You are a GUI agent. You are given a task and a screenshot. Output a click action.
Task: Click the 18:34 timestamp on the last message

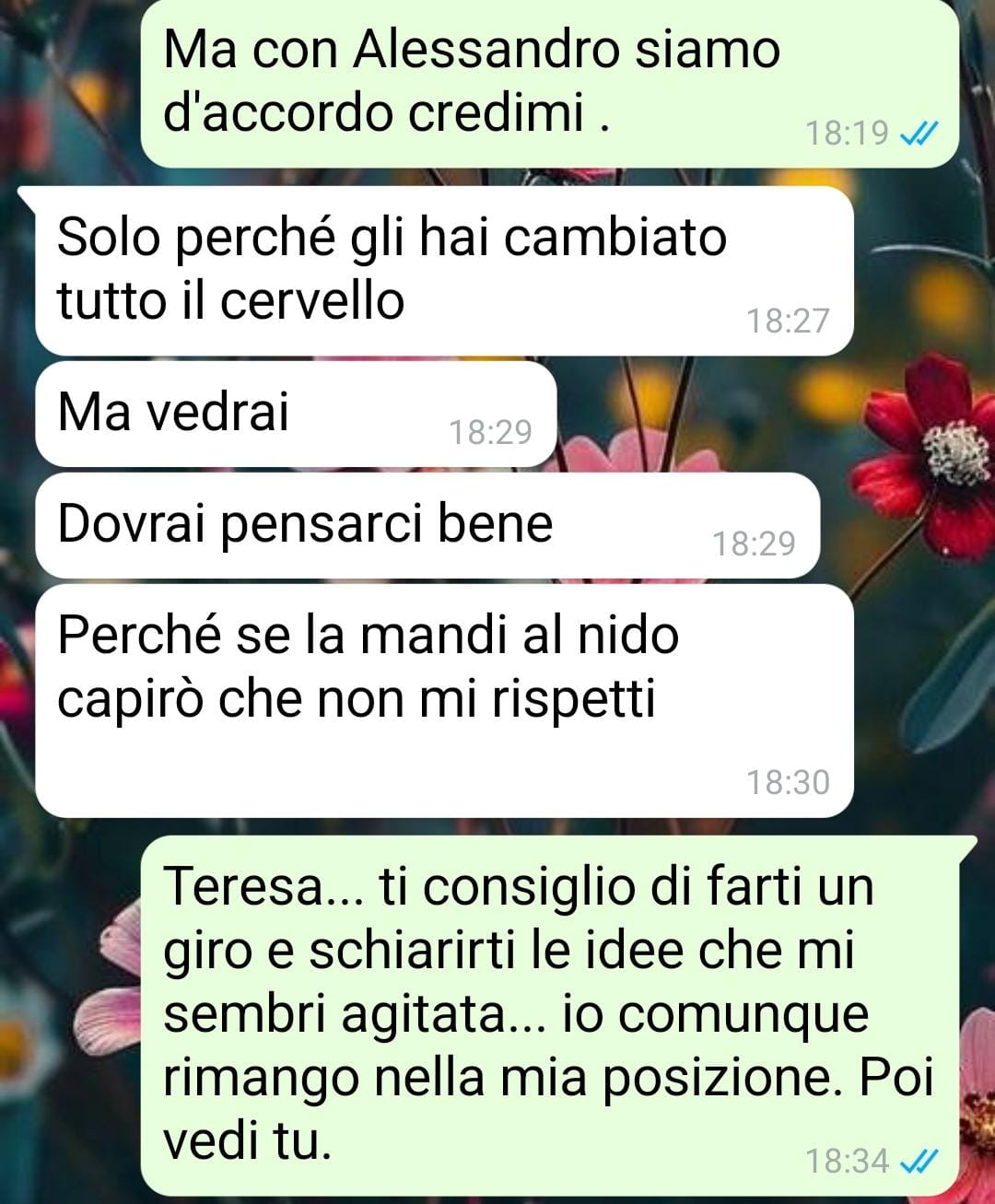(x=847, y=1161)
